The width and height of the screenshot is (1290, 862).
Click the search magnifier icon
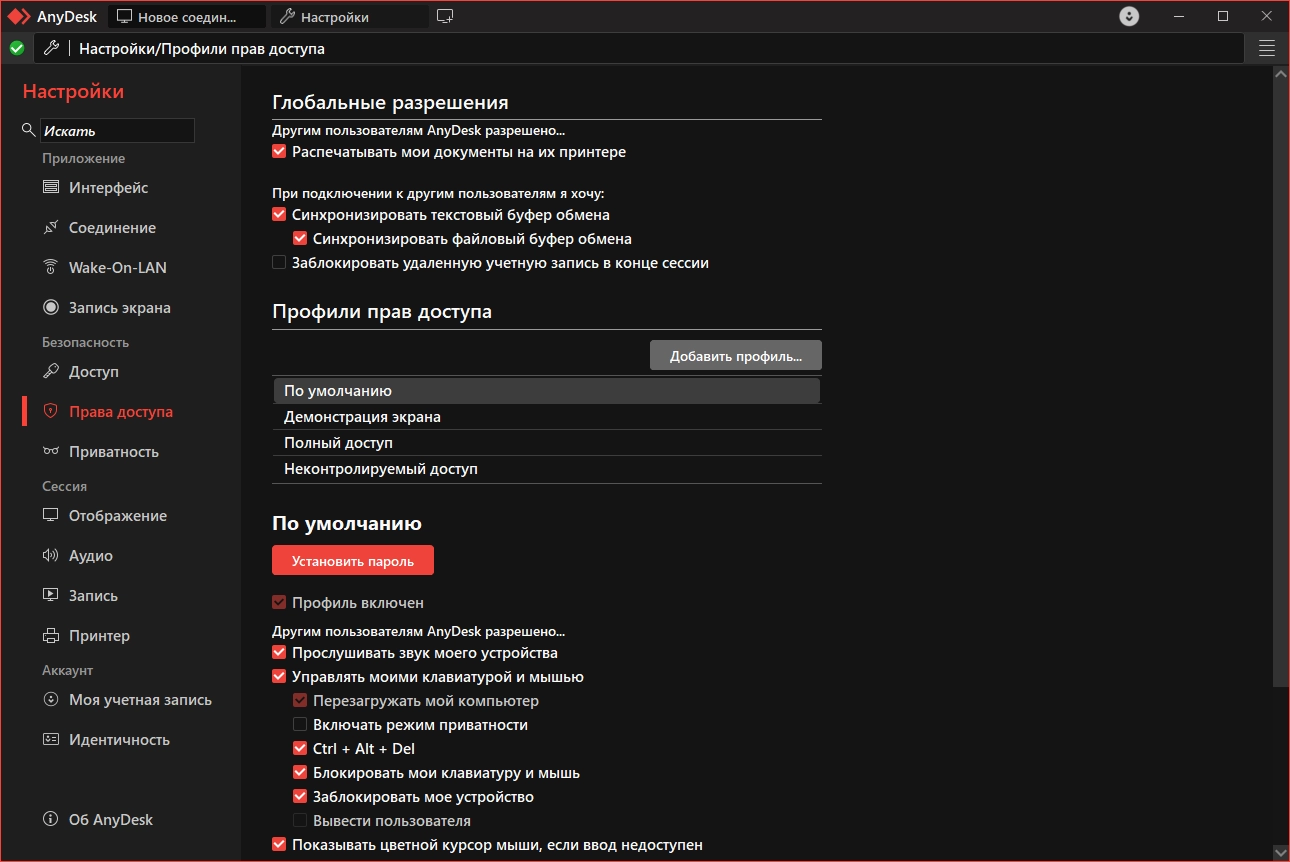(x=28, y=130)
